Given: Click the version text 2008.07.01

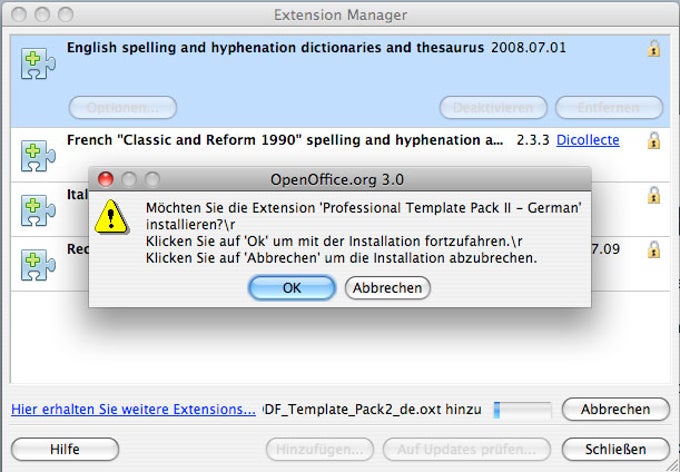Looking at the screenshot, I should point(528,47).
